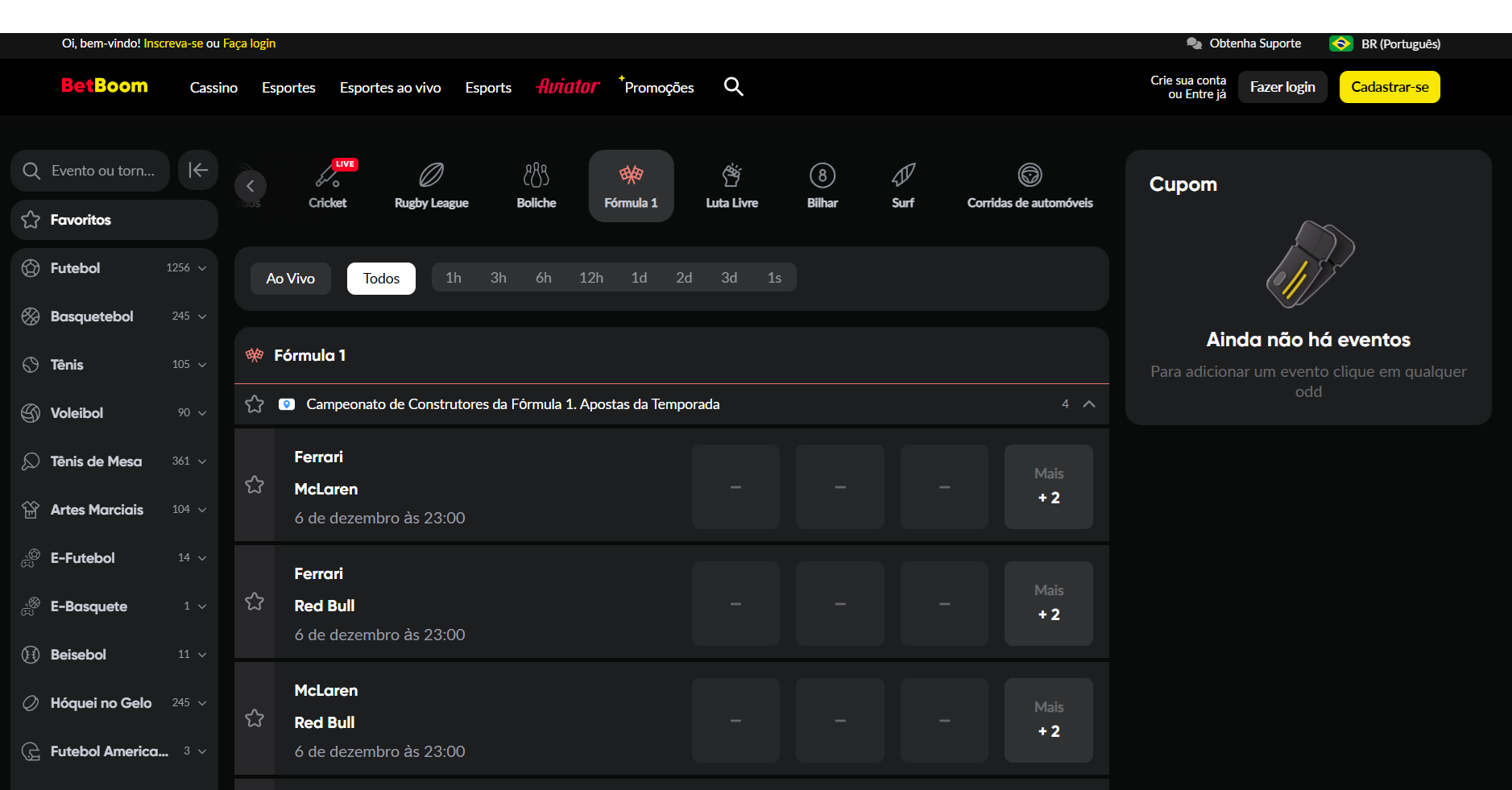Collapse the Campeonato de Construtores section
Screen dimensions: 1512x790
point(1089,404)
